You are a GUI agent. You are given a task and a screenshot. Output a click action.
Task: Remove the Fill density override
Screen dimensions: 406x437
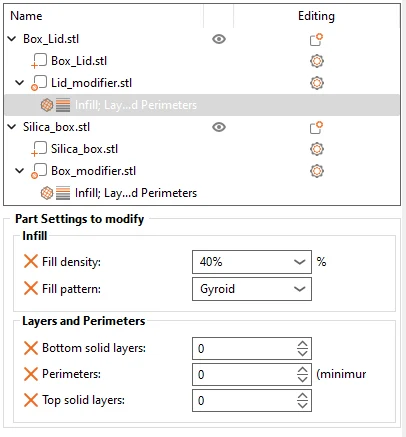(x=31, y=261)
